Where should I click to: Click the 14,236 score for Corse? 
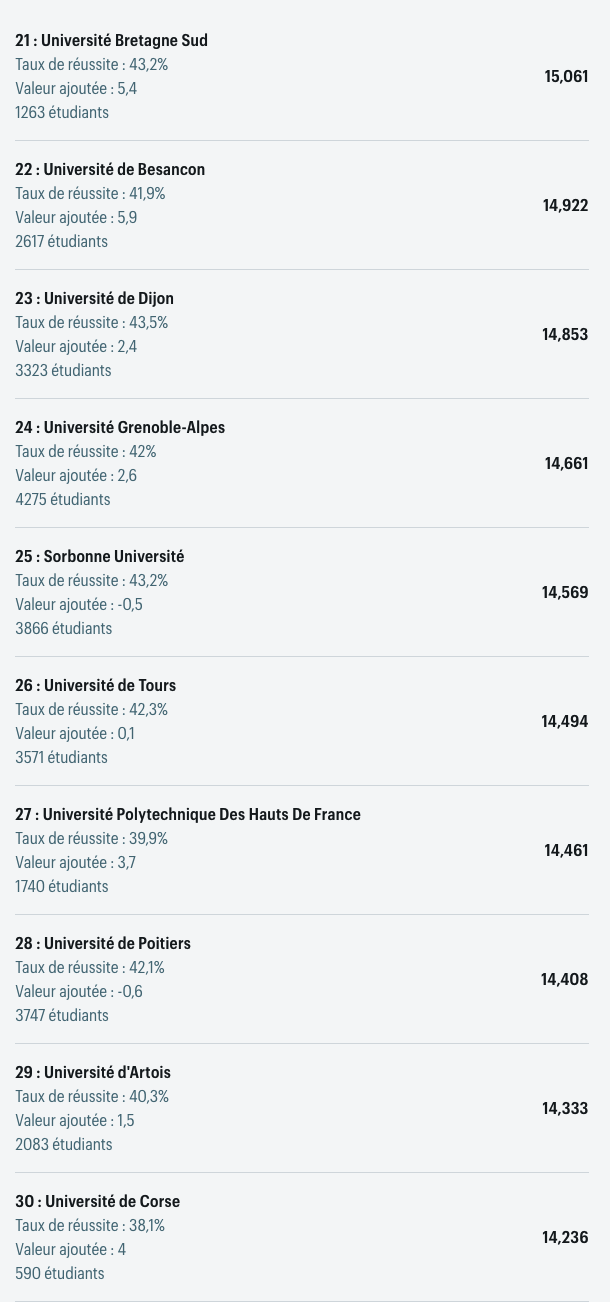coord(565,1238)
